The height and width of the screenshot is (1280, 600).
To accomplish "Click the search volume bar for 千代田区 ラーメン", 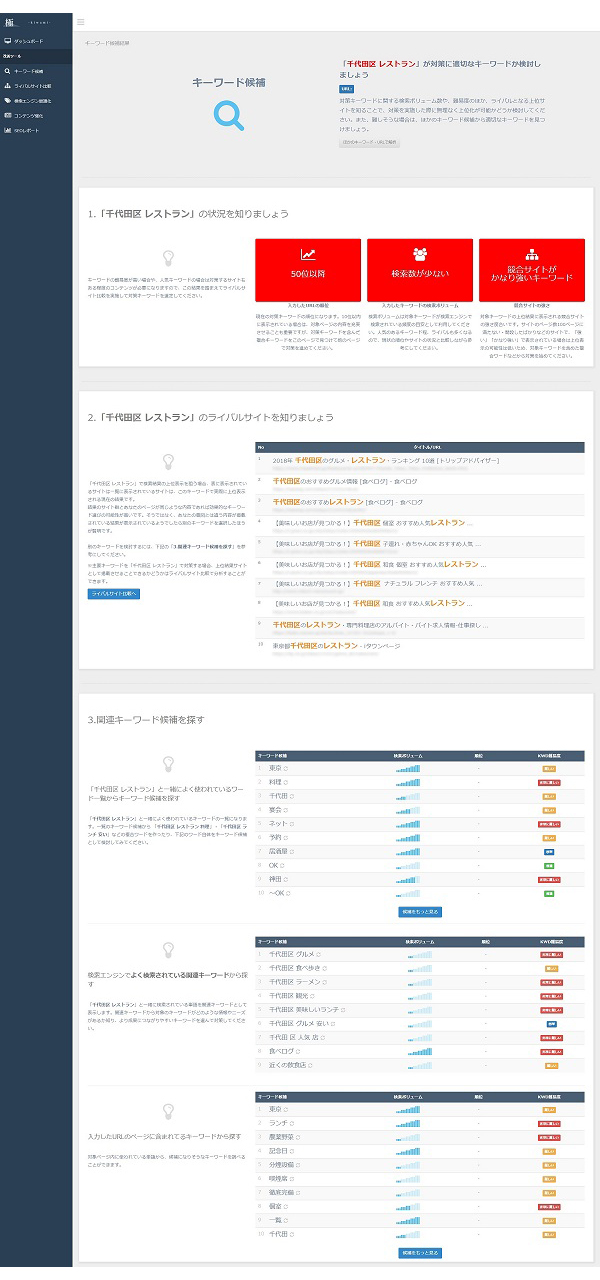I will 419,982.
